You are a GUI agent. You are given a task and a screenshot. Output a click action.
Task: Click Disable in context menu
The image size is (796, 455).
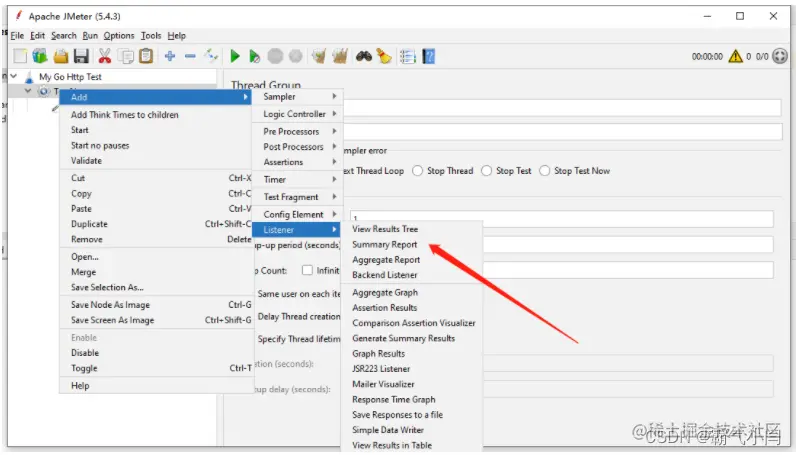85,353
